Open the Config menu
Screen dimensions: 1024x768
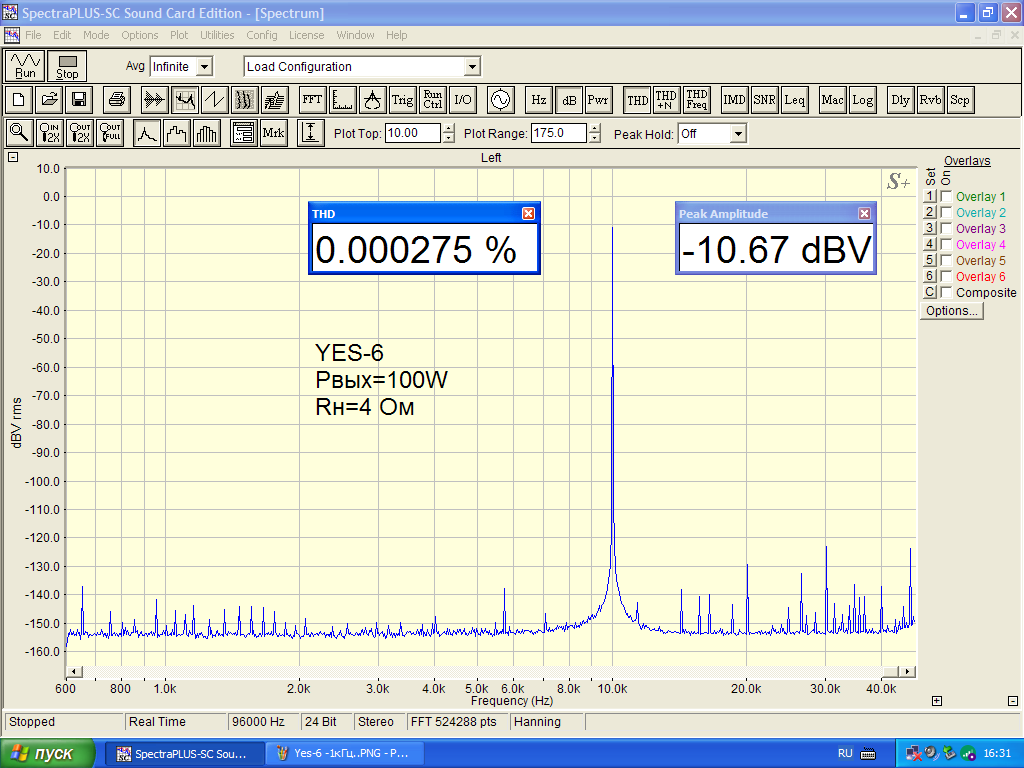[x=262, y=35]
